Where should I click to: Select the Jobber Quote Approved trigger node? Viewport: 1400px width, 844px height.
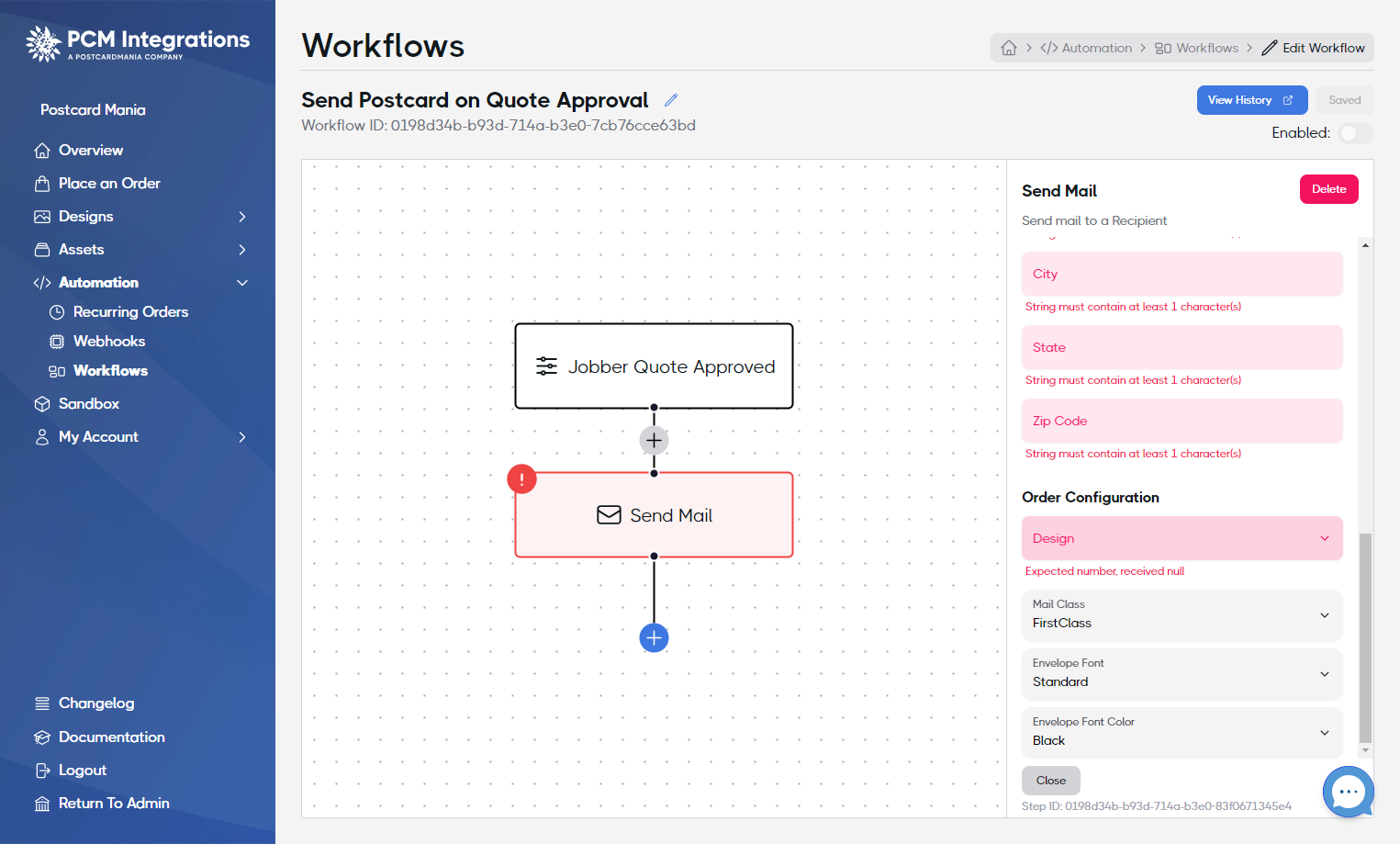tap(654, 366)
